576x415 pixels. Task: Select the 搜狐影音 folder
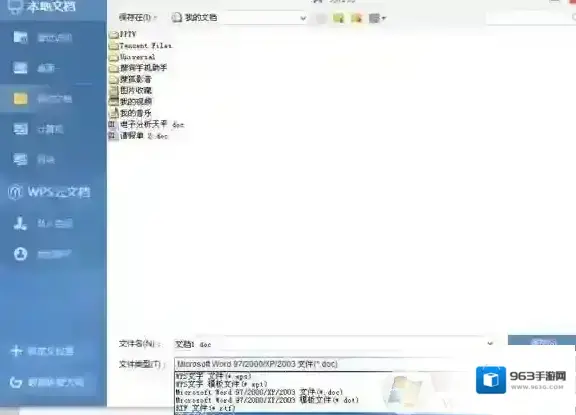click(x=130, y=79)
